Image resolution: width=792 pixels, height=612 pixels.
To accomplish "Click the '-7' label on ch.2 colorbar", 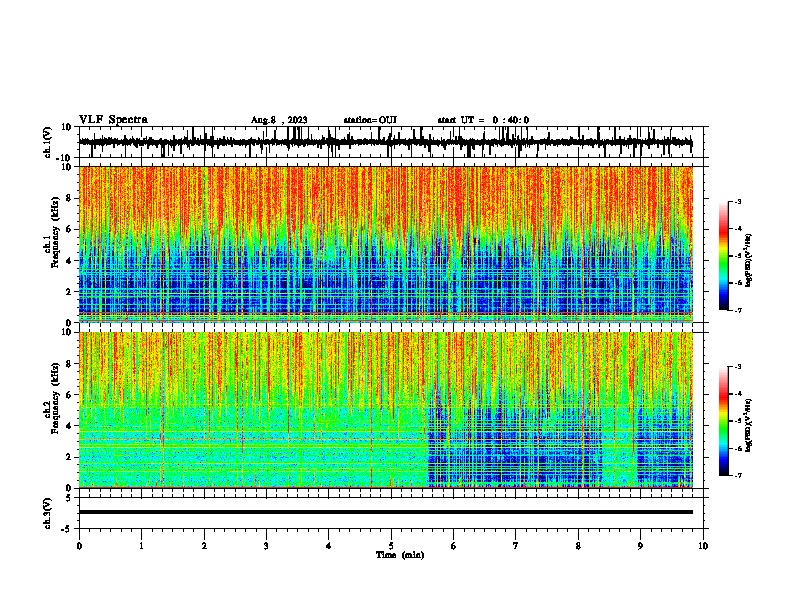I will (x=738, y=475).
